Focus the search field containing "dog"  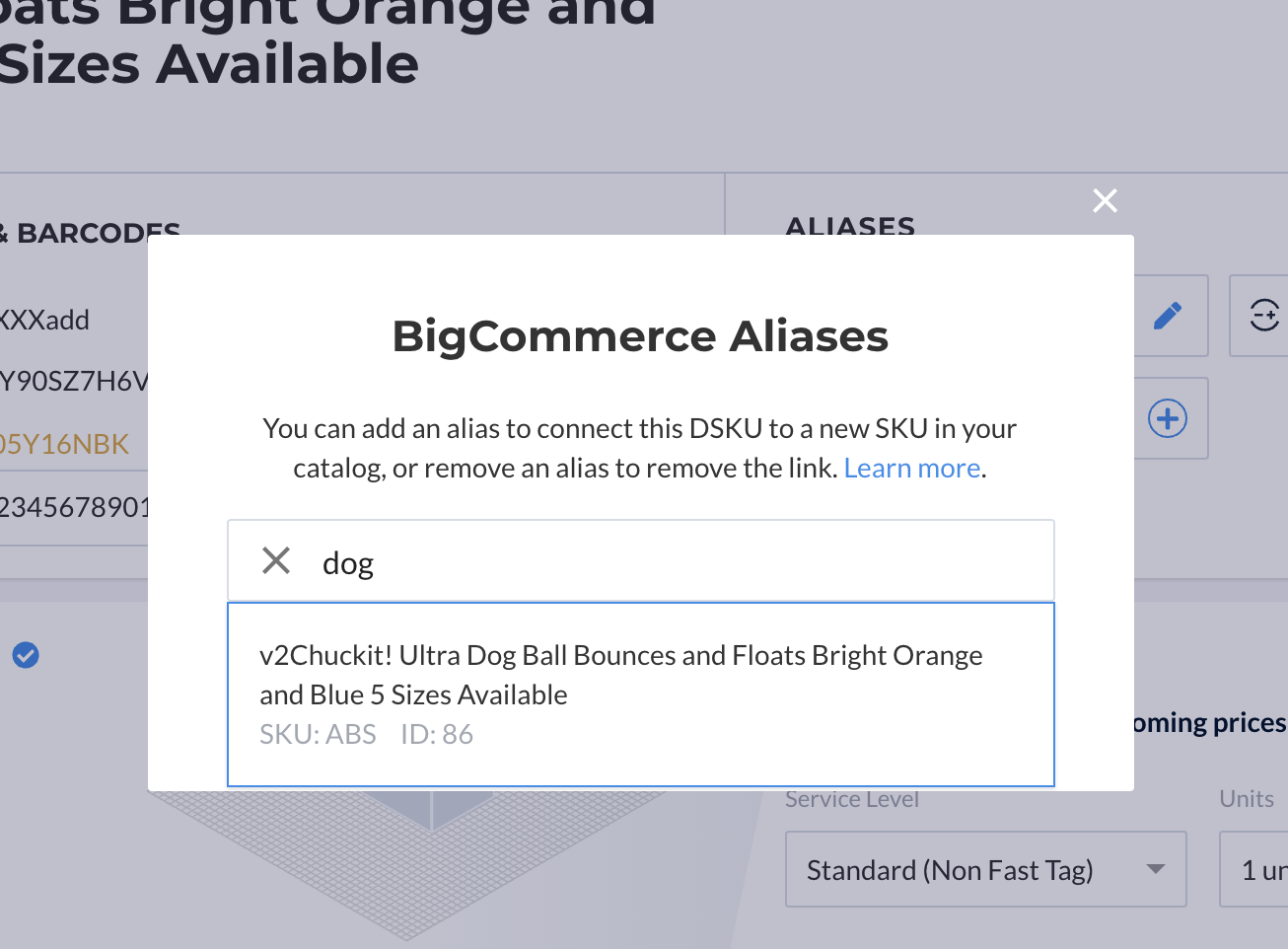[641, 560]
